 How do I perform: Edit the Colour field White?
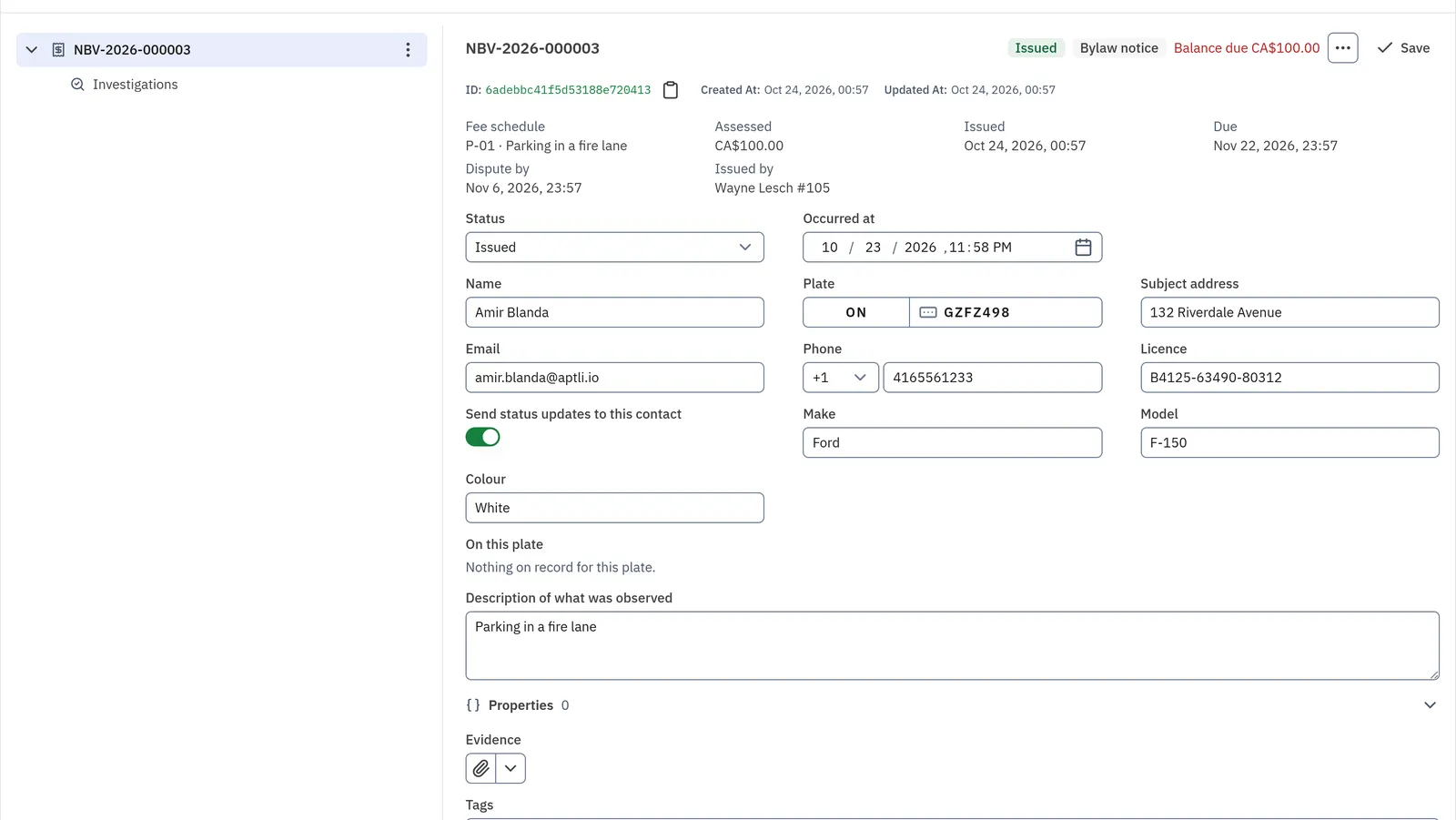point(614,508)
